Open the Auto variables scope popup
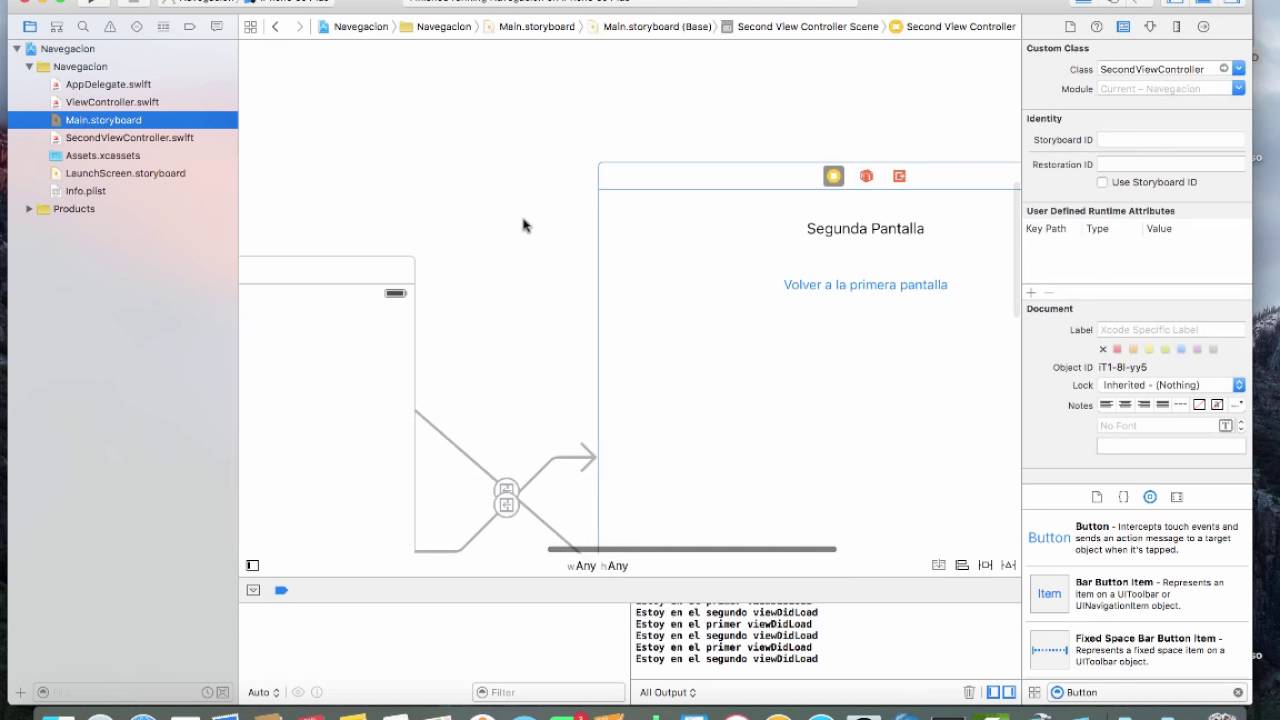 pos(264,692)
